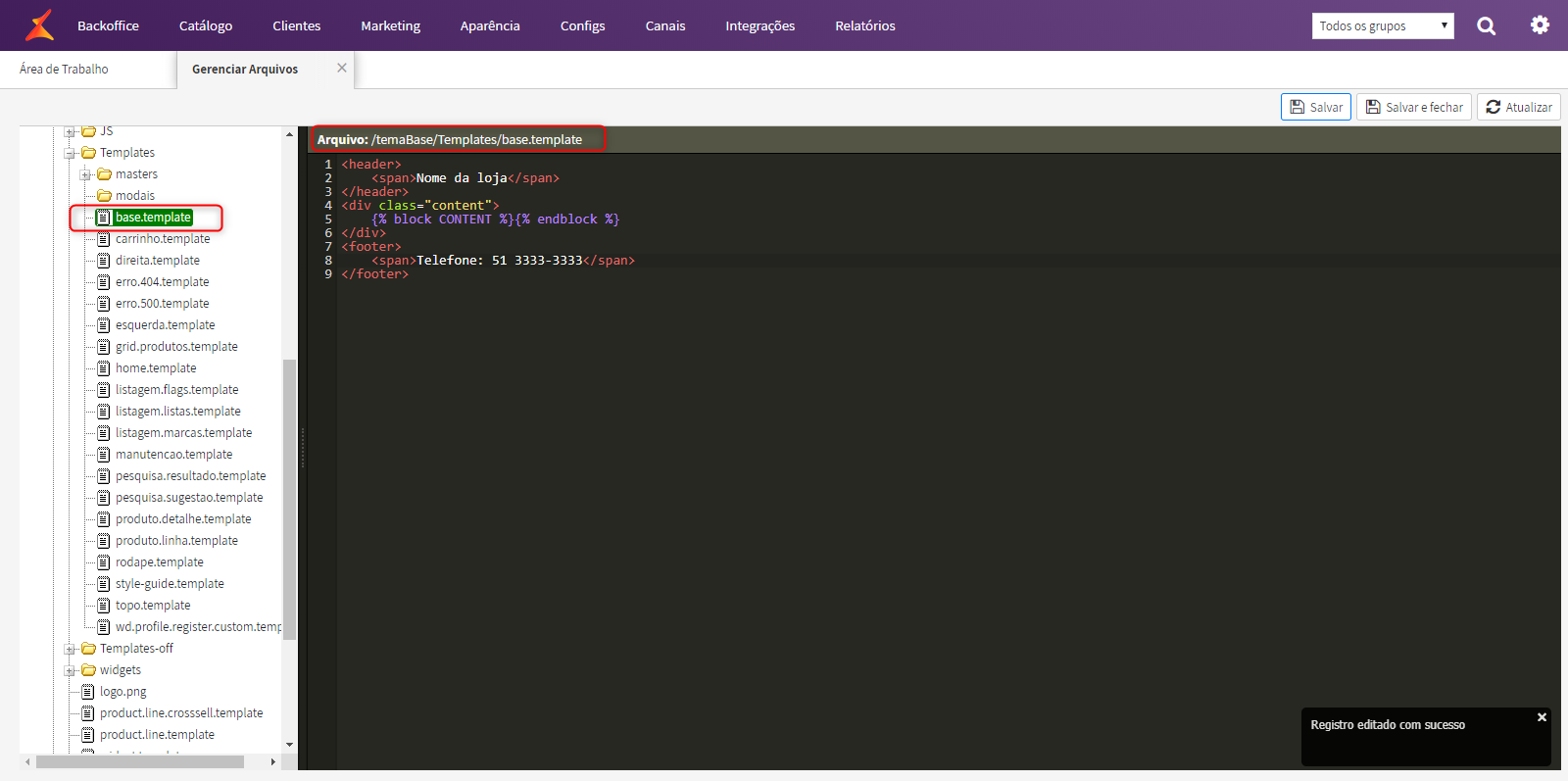Click file tree vertical scrollbar thumb

289,500
